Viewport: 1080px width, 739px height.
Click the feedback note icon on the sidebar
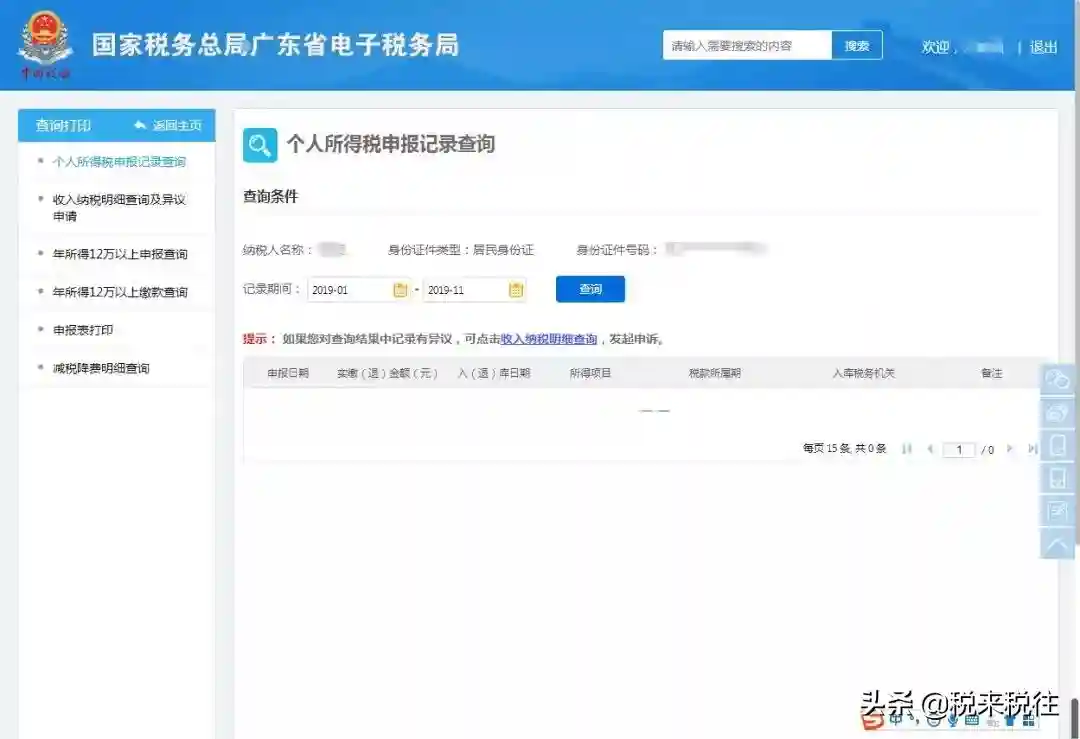[1058, 511]
